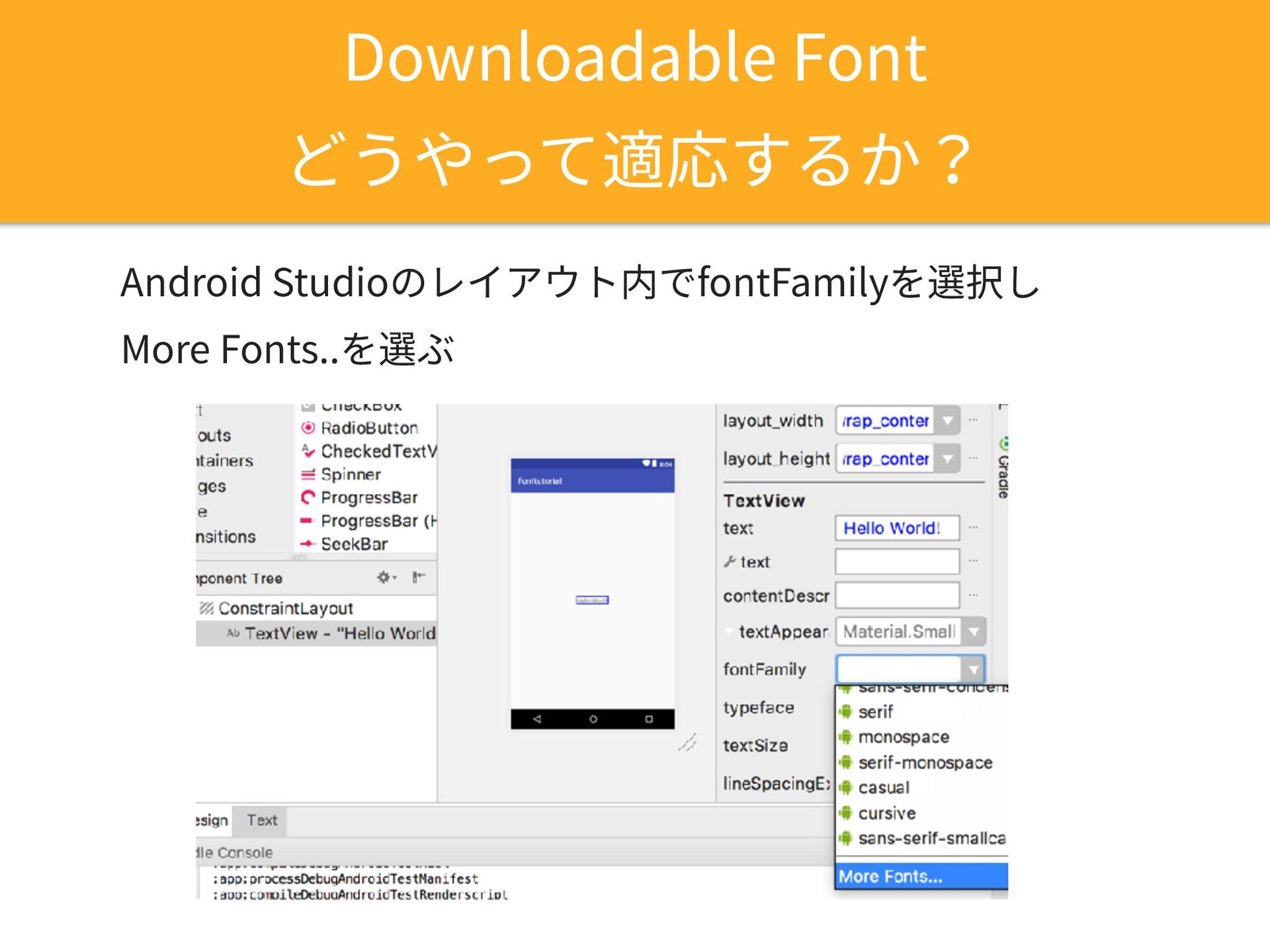Click the ellipsis button next to contentDescr field

[974, 595]
